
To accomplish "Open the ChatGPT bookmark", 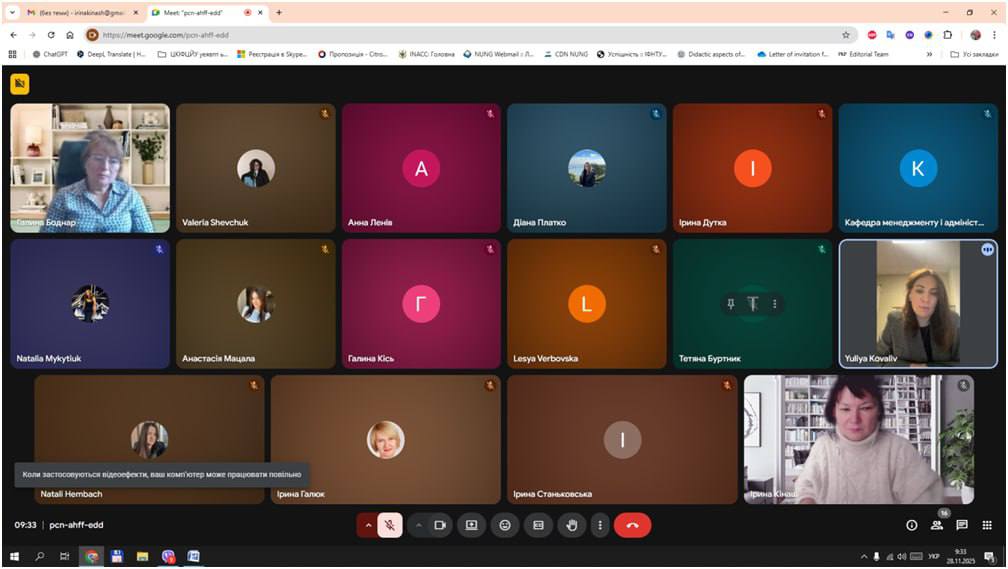I will coord(49,54).
